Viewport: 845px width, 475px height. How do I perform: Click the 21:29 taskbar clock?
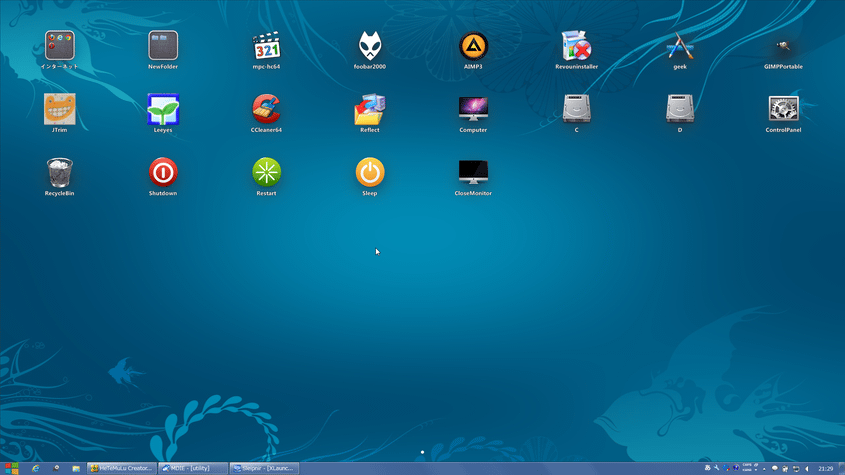point(826,469)
